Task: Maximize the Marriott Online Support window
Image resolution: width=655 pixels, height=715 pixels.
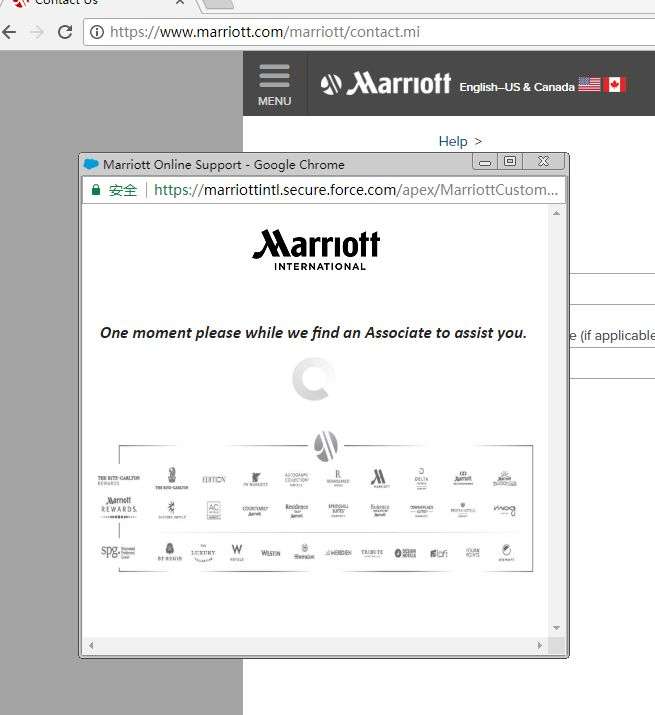Action: [510, 161]
